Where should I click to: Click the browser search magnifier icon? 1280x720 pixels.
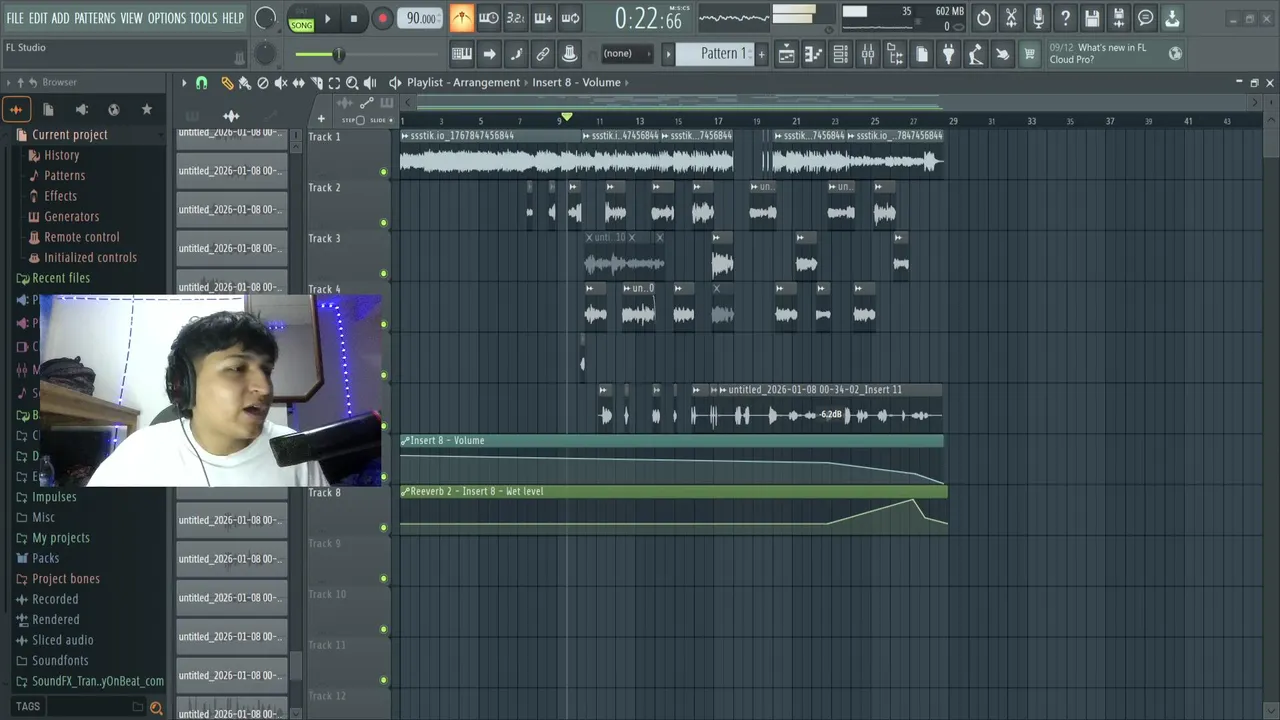tap(156, 707)
